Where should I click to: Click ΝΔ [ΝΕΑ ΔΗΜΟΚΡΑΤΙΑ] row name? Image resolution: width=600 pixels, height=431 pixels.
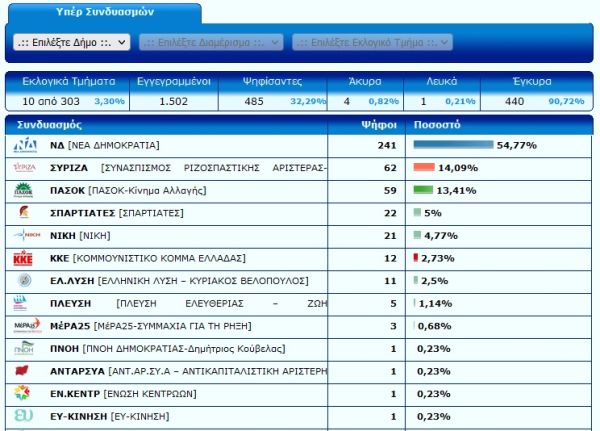105,145
